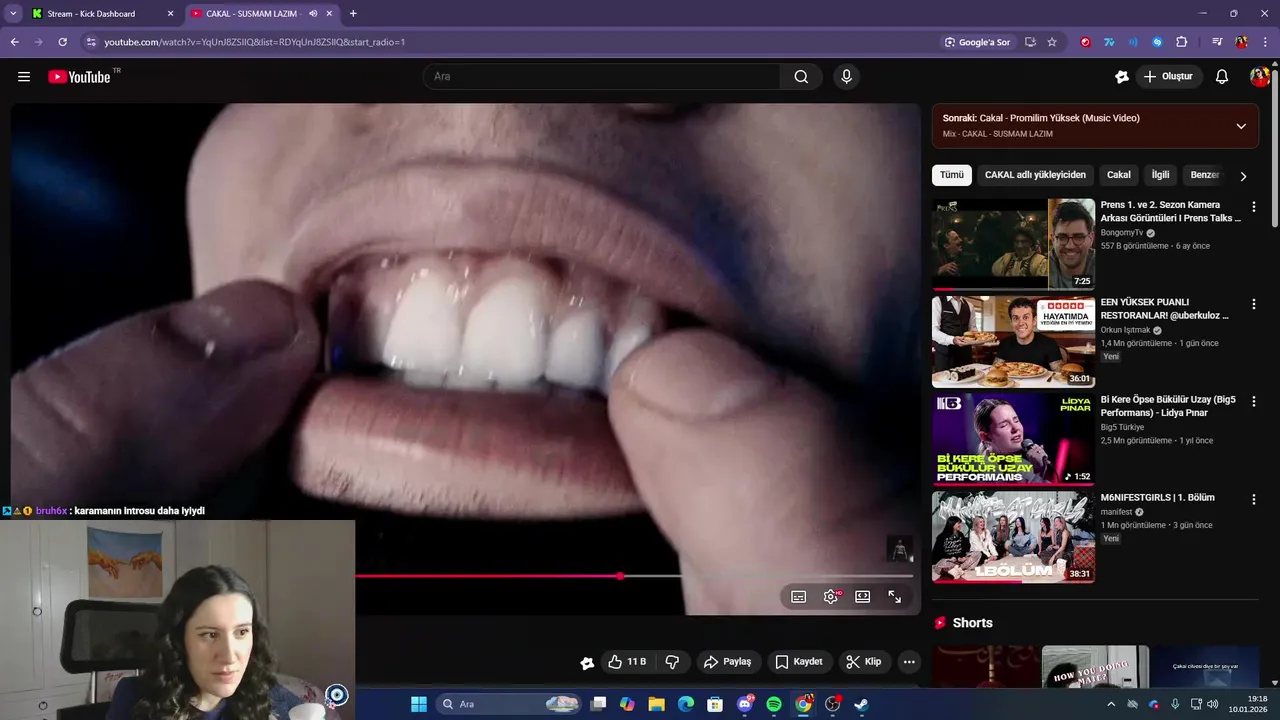Open the EEN YÜKSEK PUANLI RESTORANLAR thumbnail
Viewport: 1280px width, 720px height.
(1013, 341)
